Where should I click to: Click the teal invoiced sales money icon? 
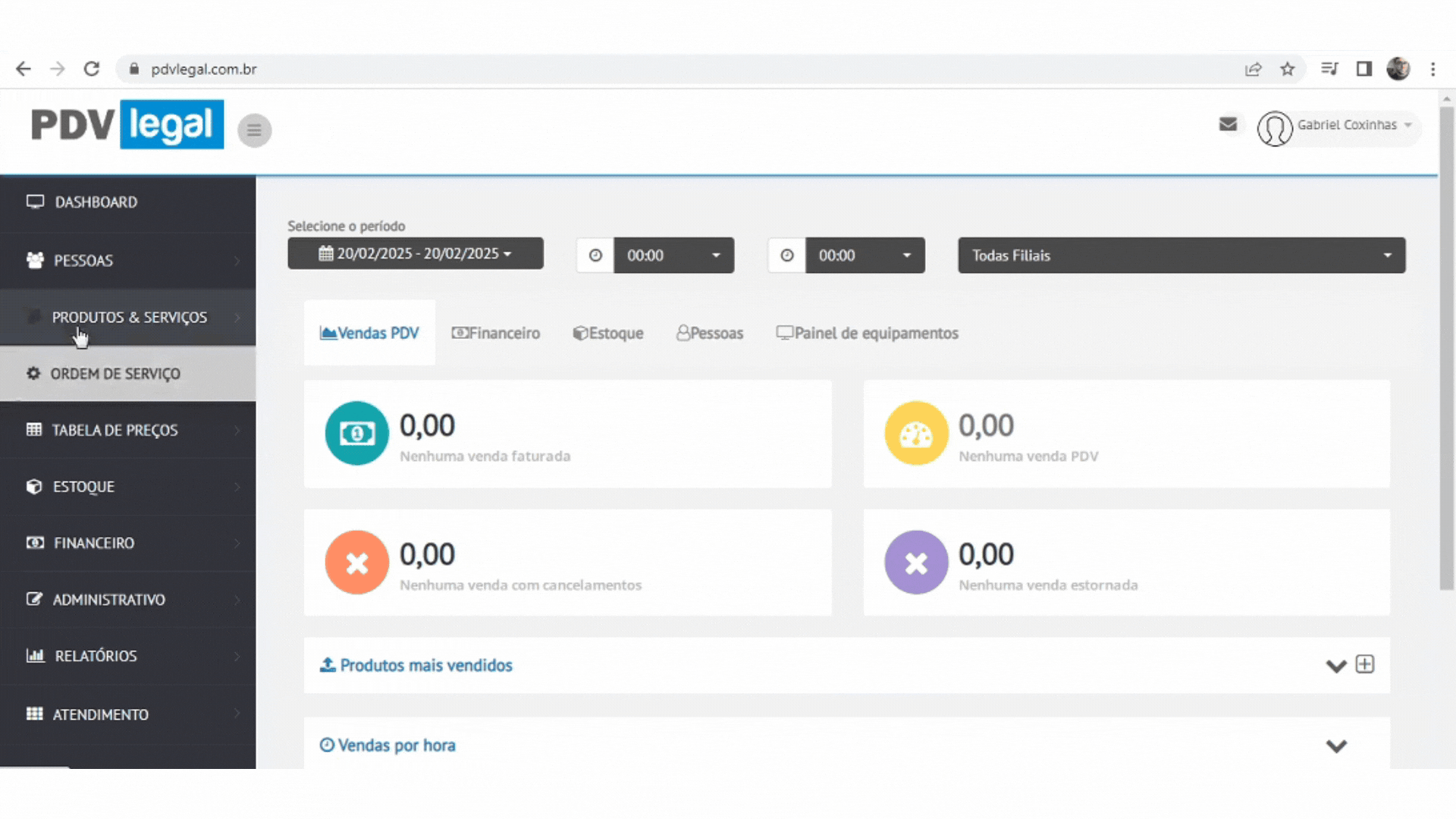pyautogui.click(x=356, y=433)
